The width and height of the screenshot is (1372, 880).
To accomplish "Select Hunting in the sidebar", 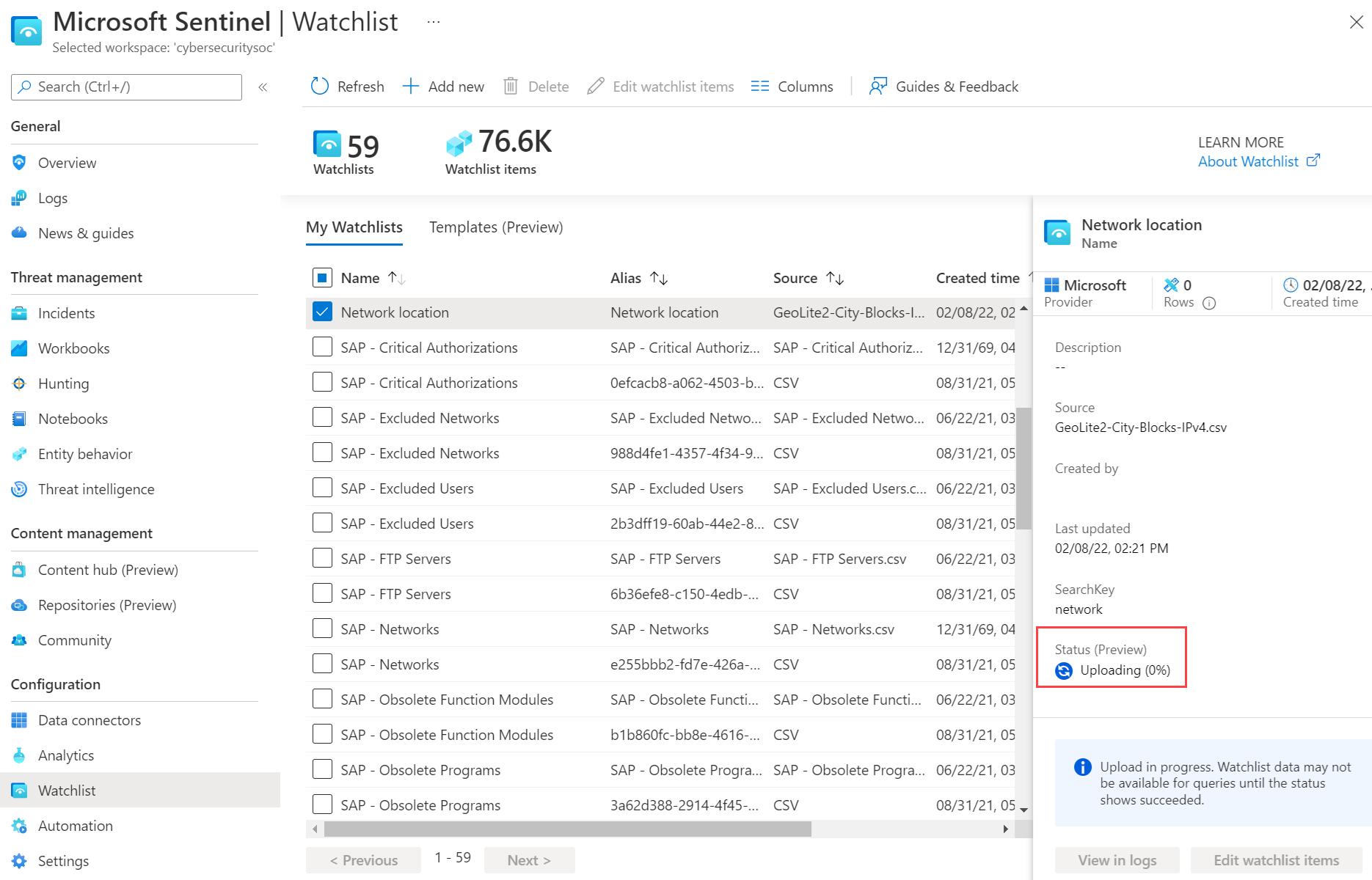I will tap(63, 383).
